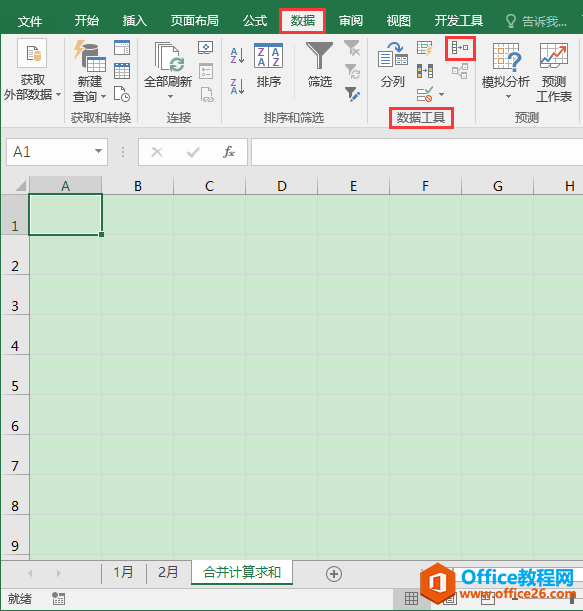Click the from table icon

pyautogui.click(x=122, y=71)
